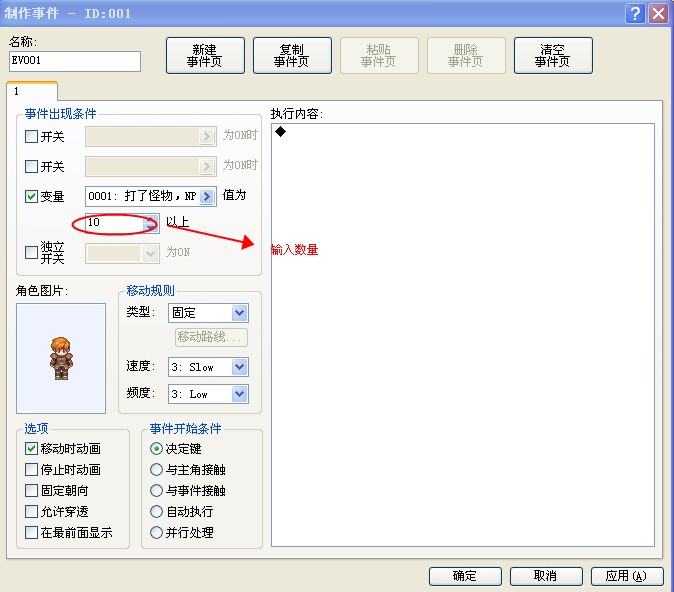Screen dimensions: 674x592
Task: Click the diamond marker in event contents
Action: 280,132
